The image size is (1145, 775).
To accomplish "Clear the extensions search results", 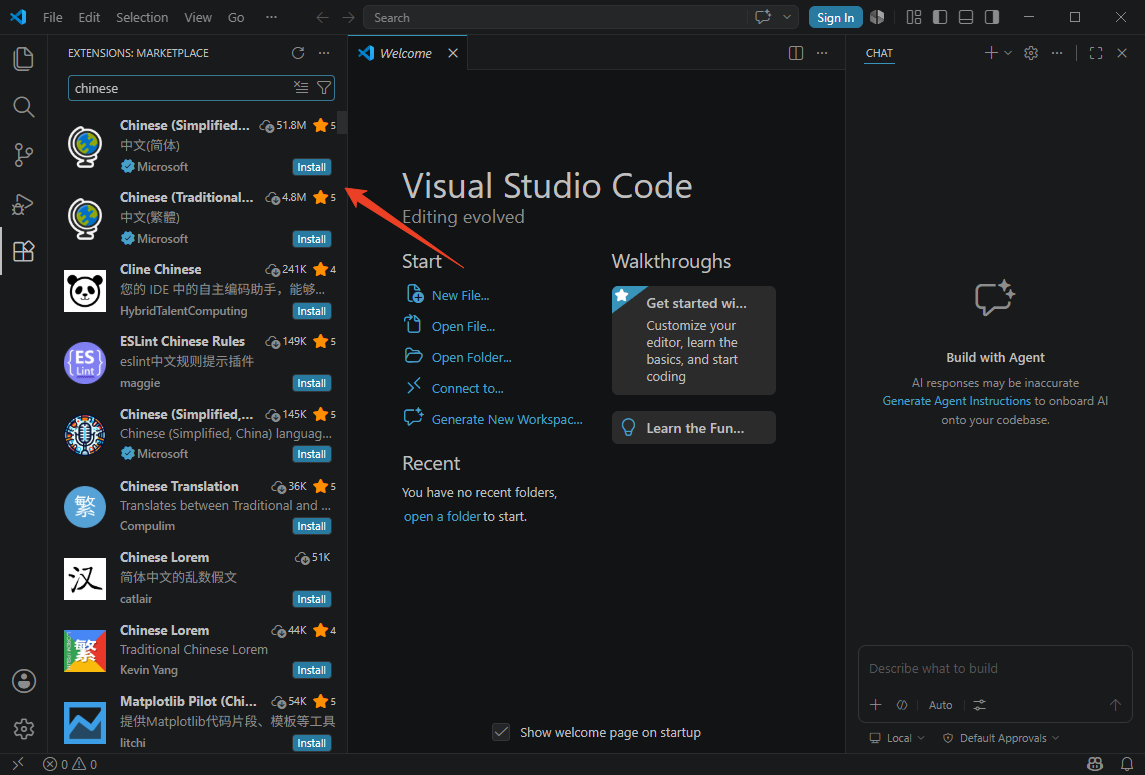I will pos(301,88).
